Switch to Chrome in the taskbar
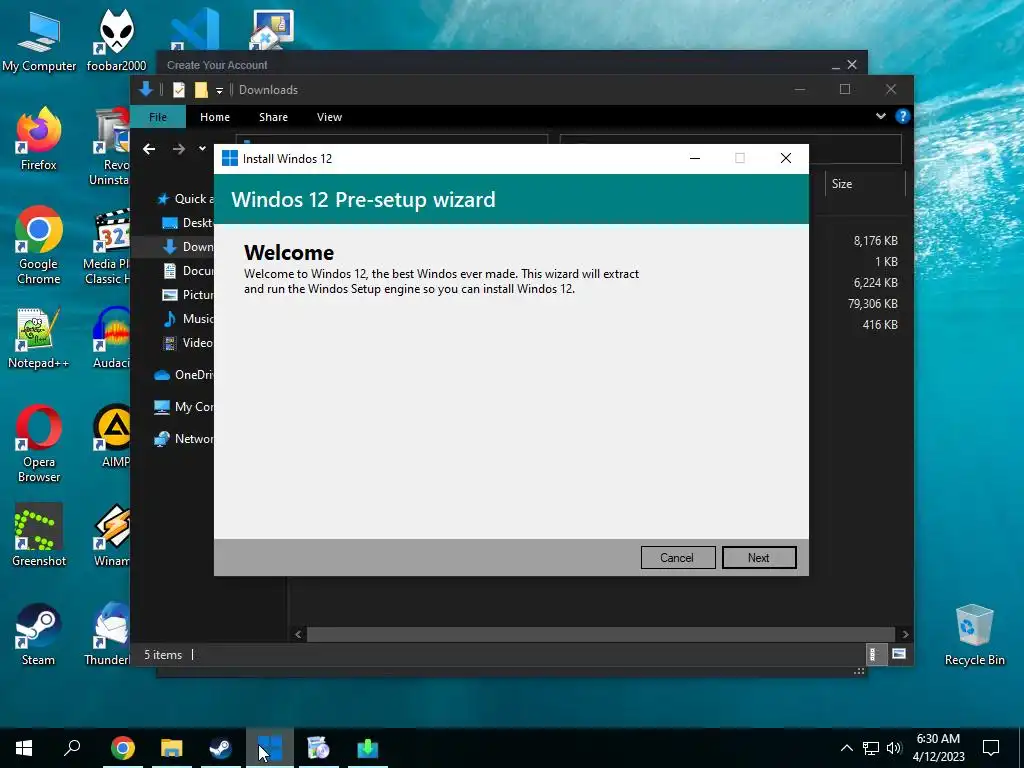 (123, 748)
